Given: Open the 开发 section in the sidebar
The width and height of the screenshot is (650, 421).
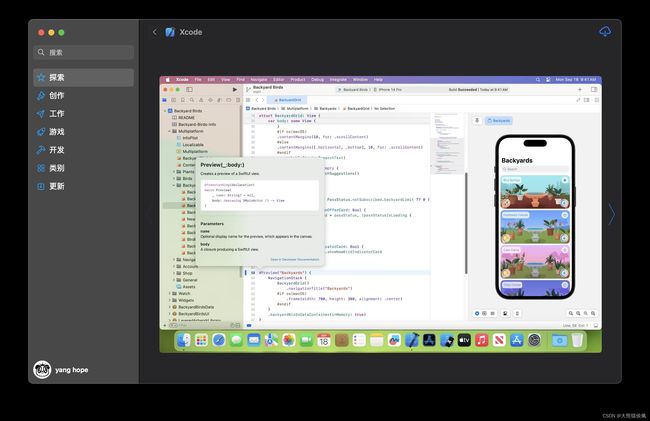Looking at the screenshot, I should [x=83, y=150].
